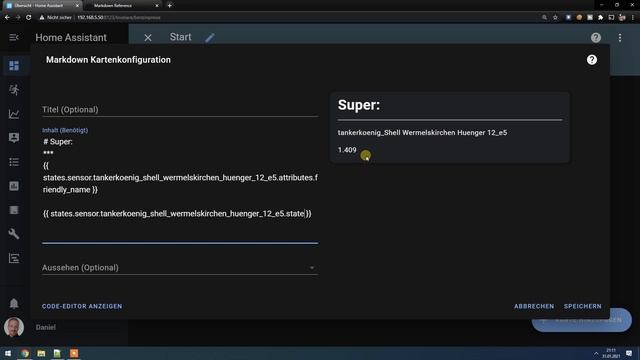640x360 pixels.
Task: Close dashboard edit mode with X
Action: pyautogui.click(x=148, y=38)
